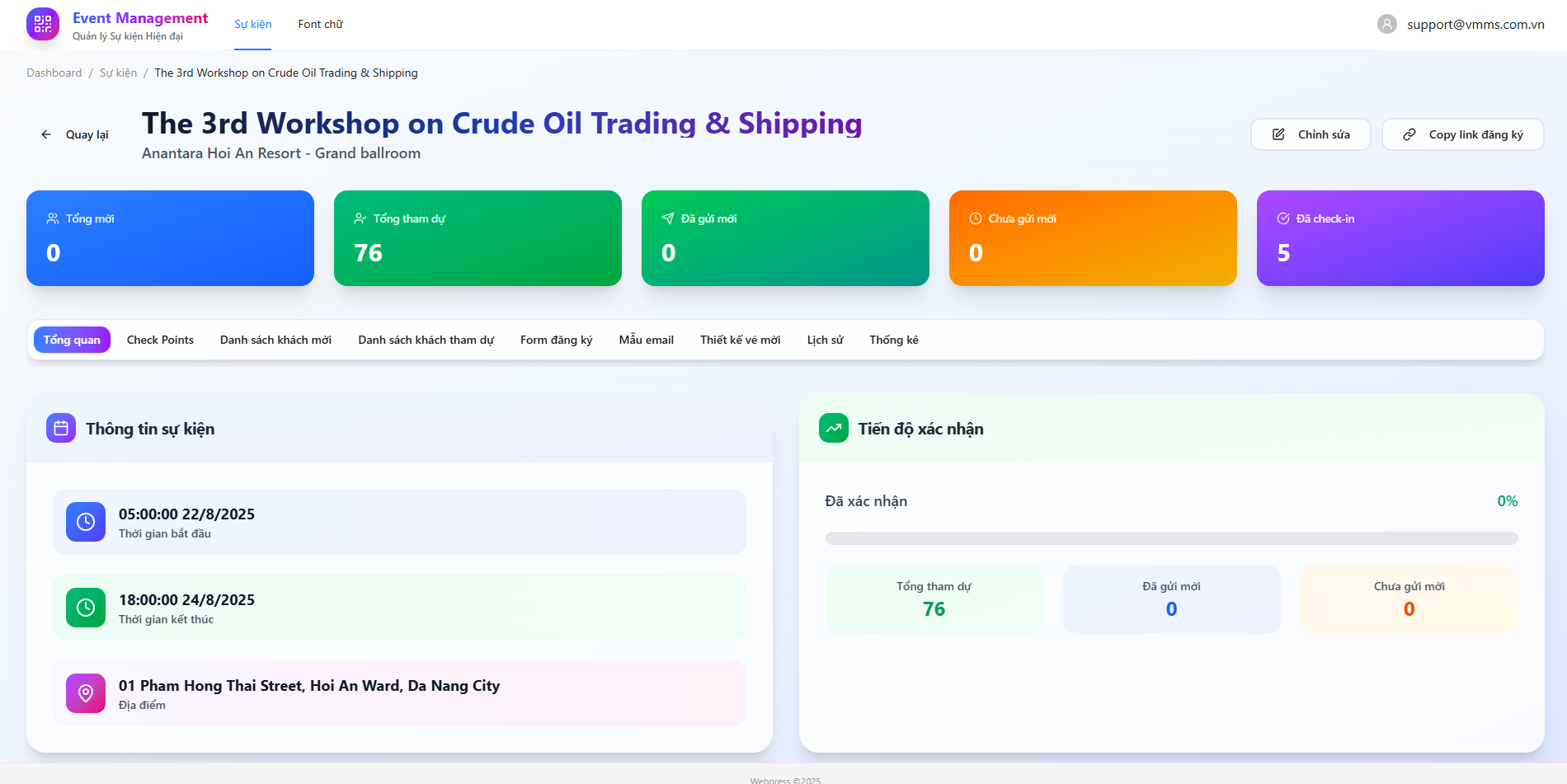Go to Sự kiện in top navigation
This screenshot has height=784, width=1567.
[252, 25]
